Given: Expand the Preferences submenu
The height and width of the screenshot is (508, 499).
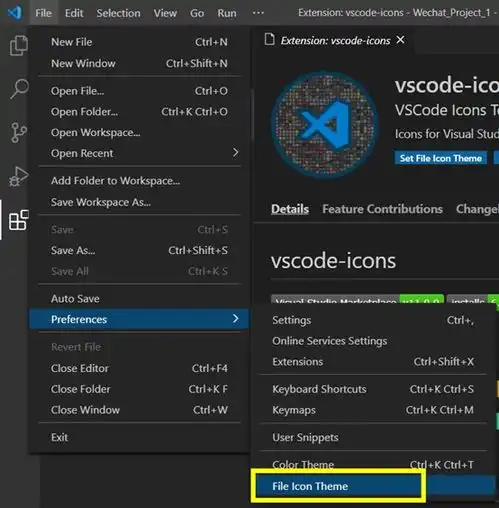Looking at the screenshot, I should 139,319.
